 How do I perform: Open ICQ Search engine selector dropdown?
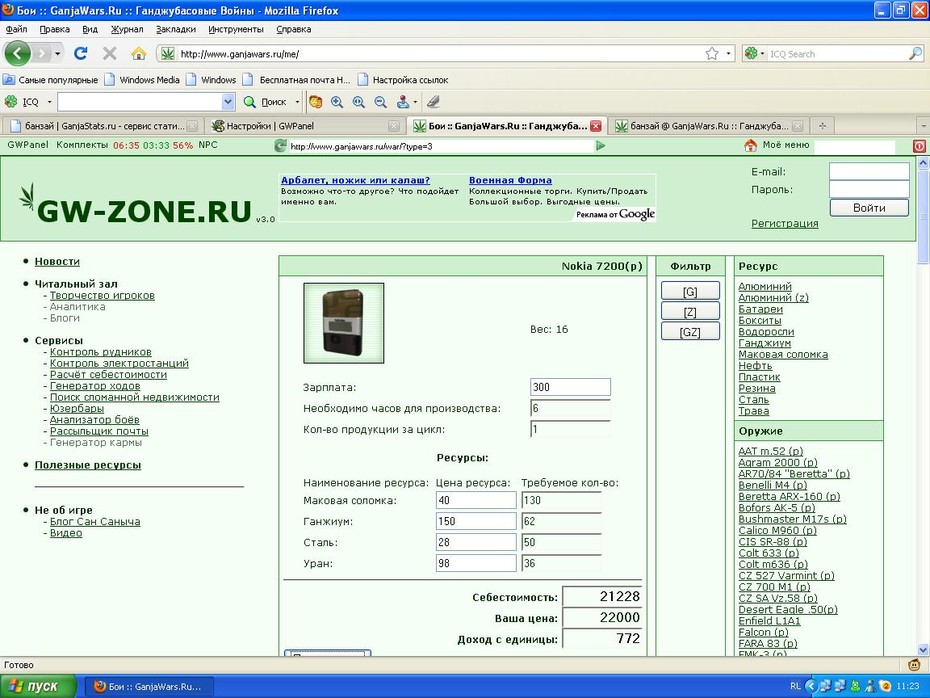point(754,53)
